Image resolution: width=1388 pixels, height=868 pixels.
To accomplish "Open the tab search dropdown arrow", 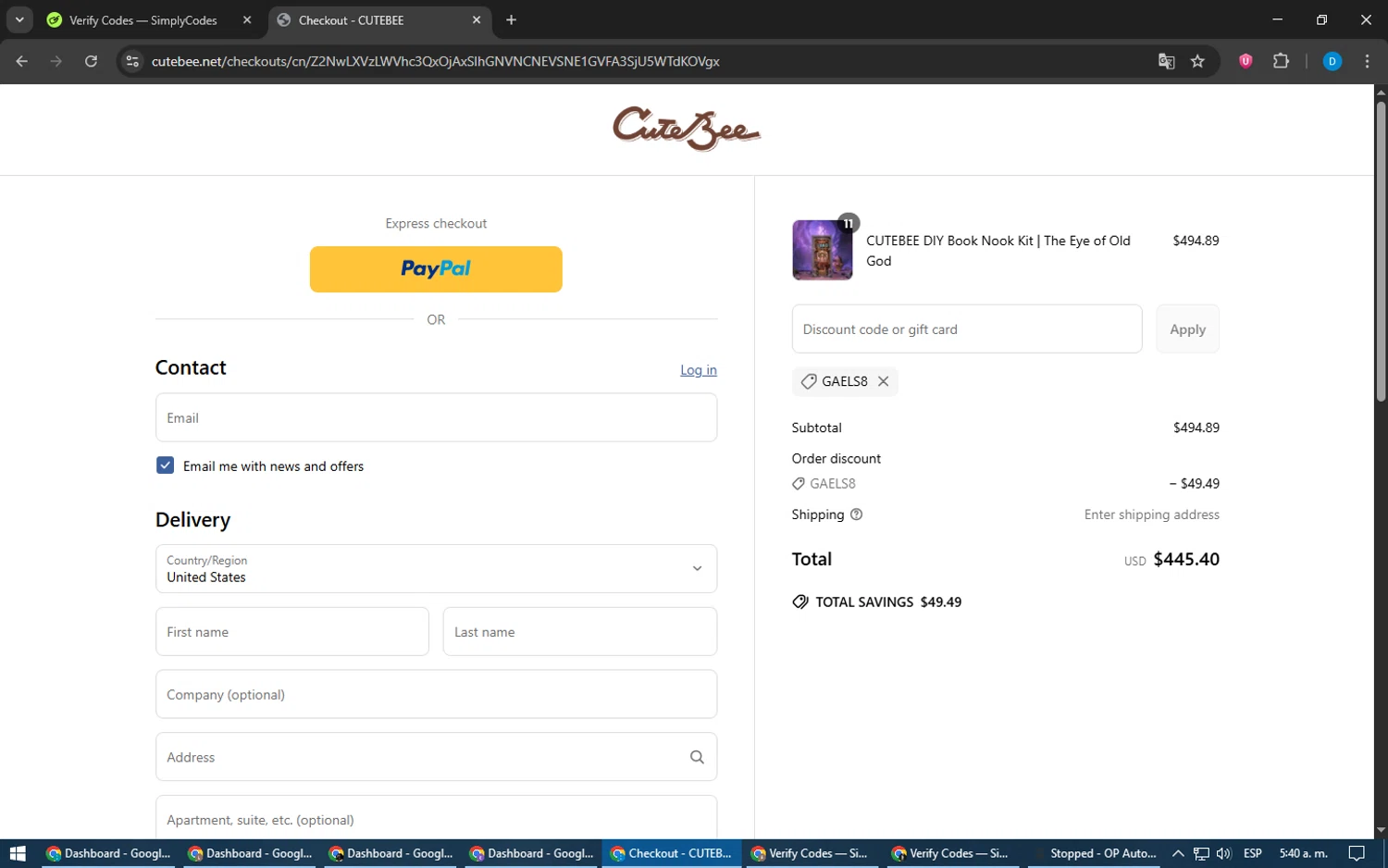I will click(x=19, y=19).
